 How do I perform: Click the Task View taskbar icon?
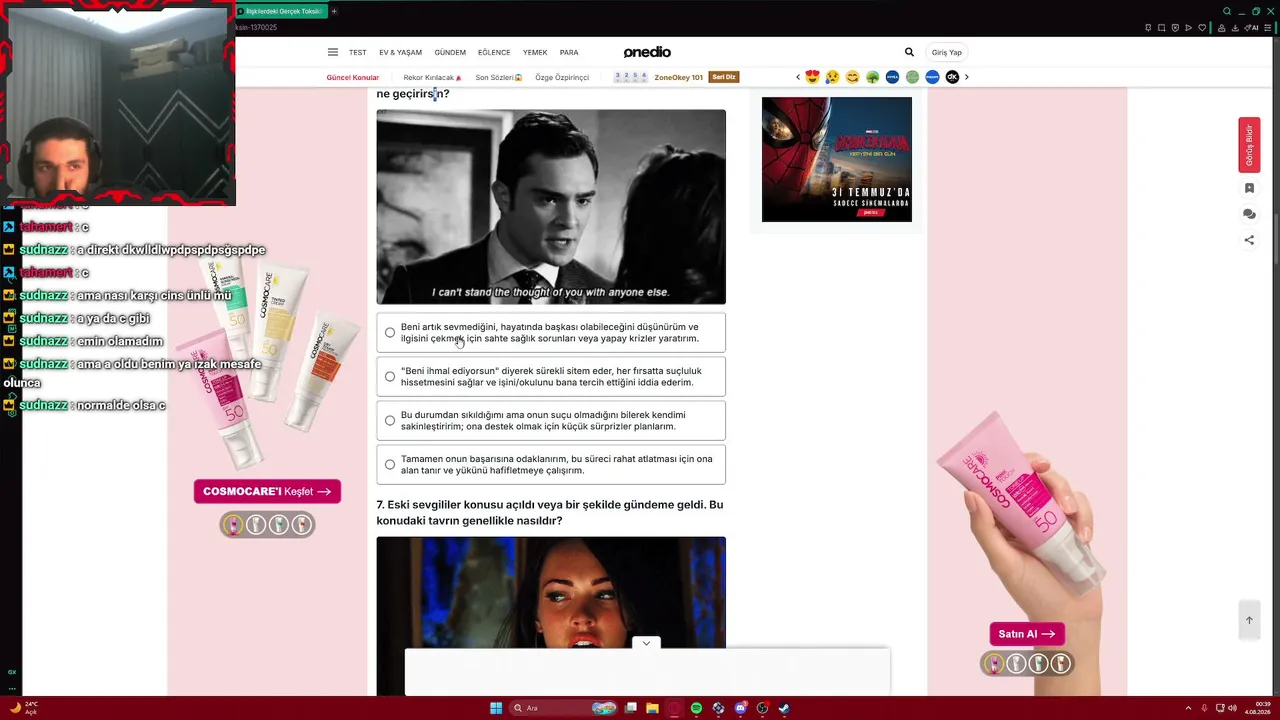pos(631,708)
